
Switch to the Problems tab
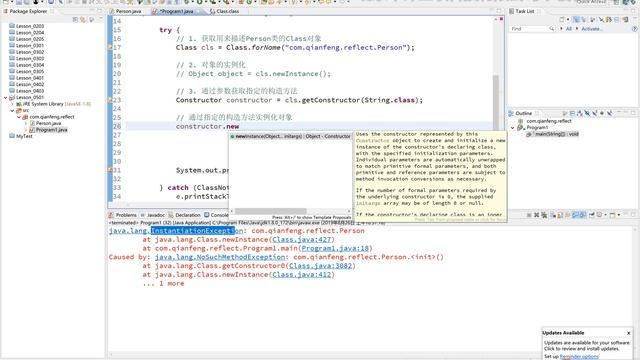tap(122, 215)
